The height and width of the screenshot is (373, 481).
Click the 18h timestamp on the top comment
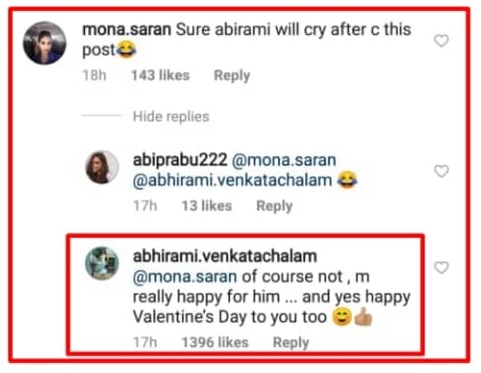pos(94,75)
